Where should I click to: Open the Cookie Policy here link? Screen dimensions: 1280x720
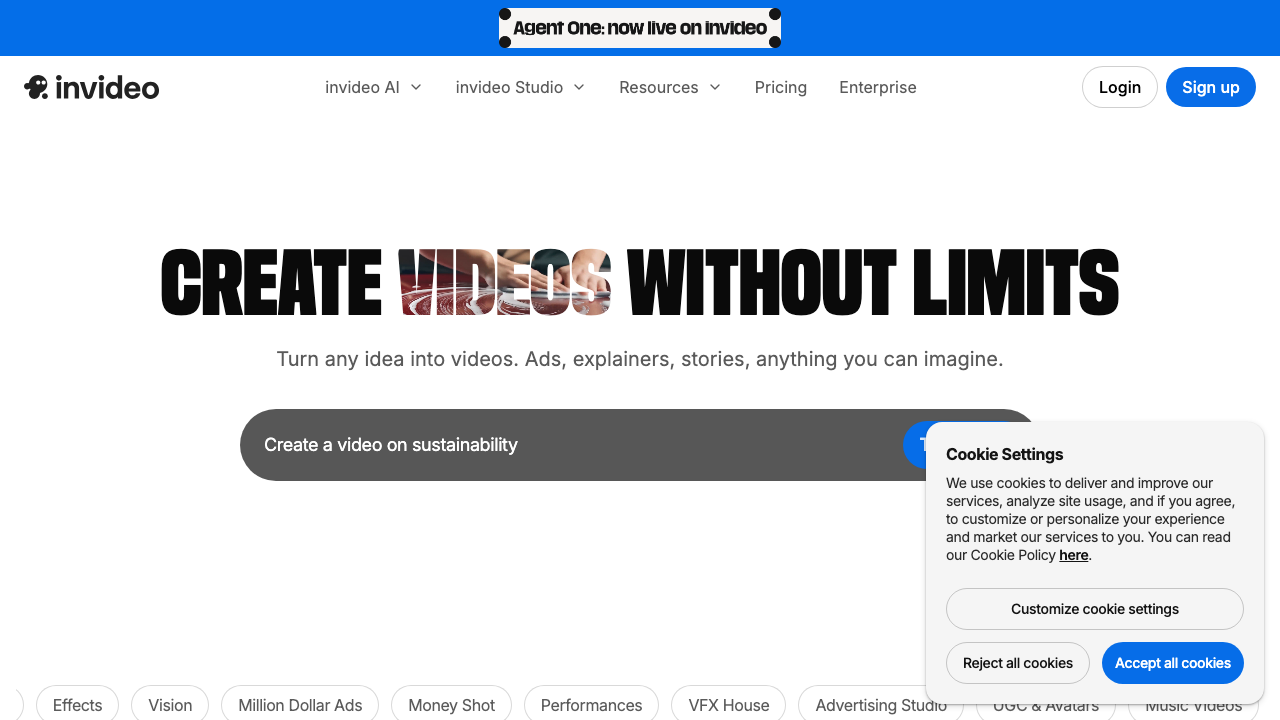coord(1074,555)
